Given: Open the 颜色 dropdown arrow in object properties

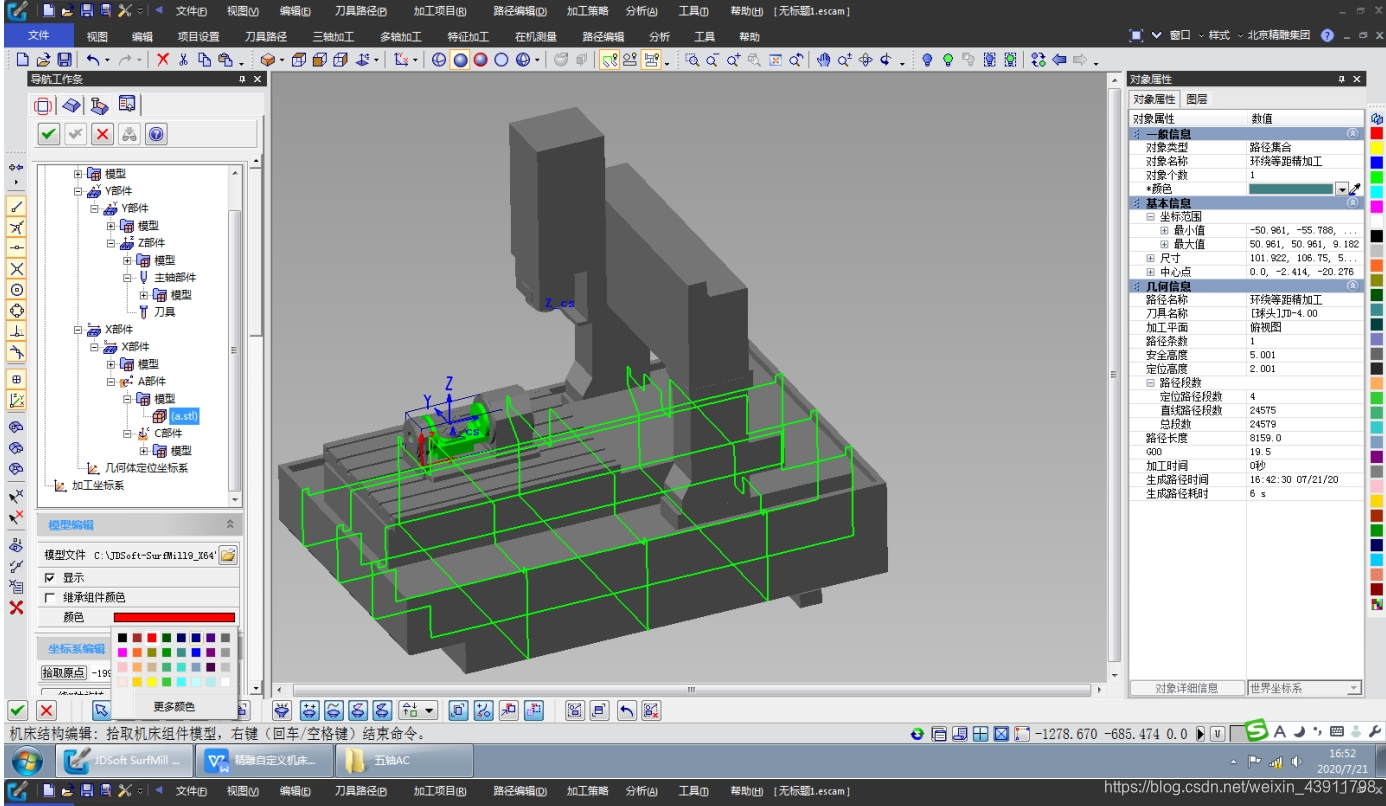Looking at the screenshot, I should [1342, 188].
